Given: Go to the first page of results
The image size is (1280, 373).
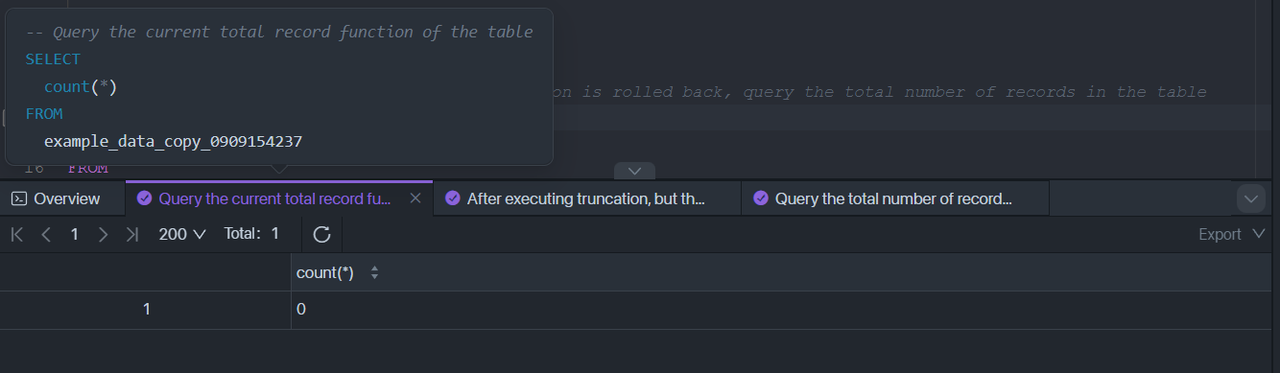Looking at the screenshot, I should 17,234.
